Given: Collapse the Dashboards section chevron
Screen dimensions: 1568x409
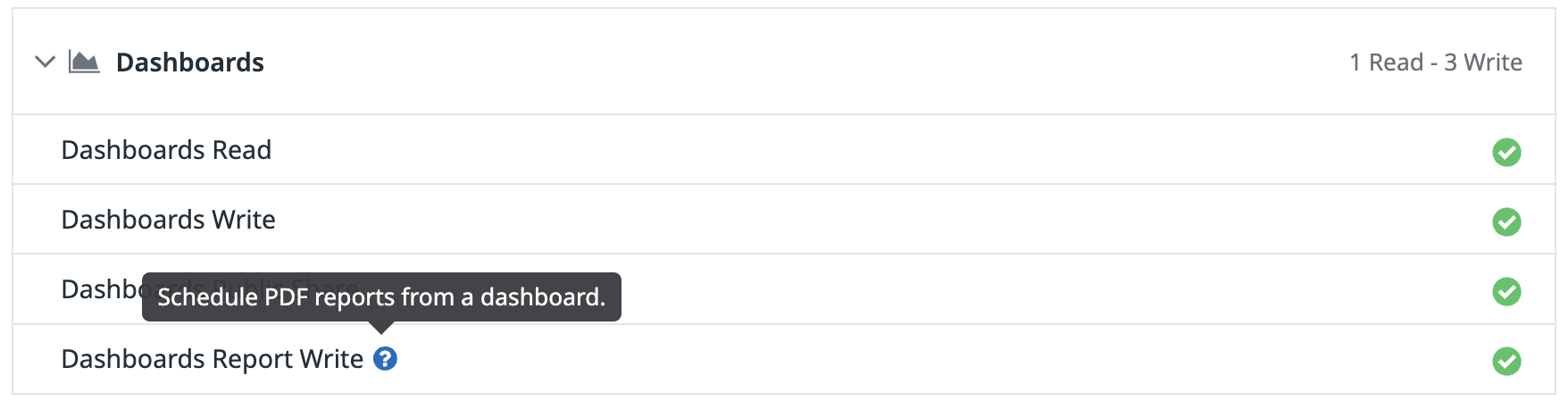Looking at the screenshot, I should [45, 62].
